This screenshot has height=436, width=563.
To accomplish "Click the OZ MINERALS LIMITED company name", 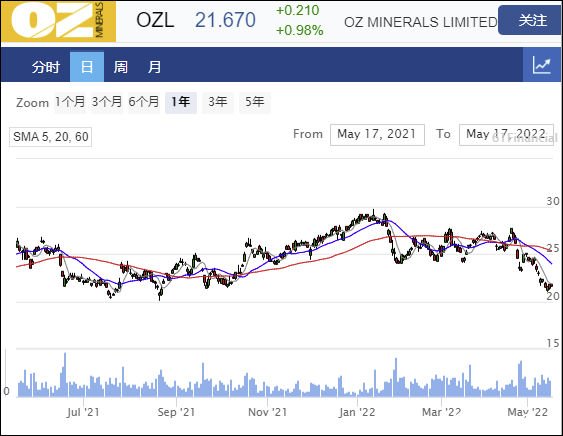I will pyautogui.click(x=420, y=22).
